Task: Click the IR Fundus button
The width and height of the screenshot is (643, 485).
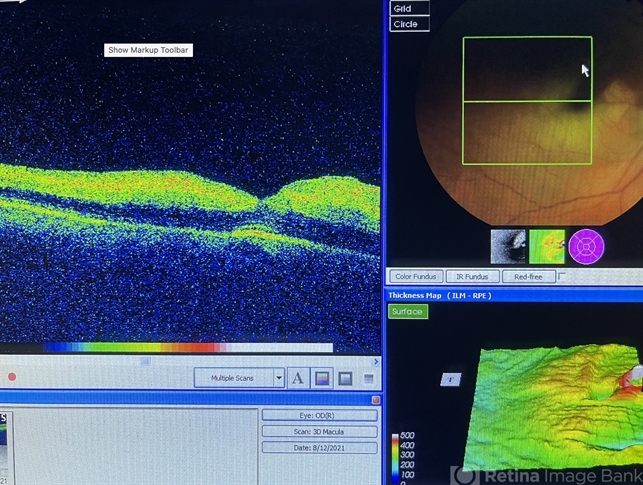Action: [x=472, y=276]
